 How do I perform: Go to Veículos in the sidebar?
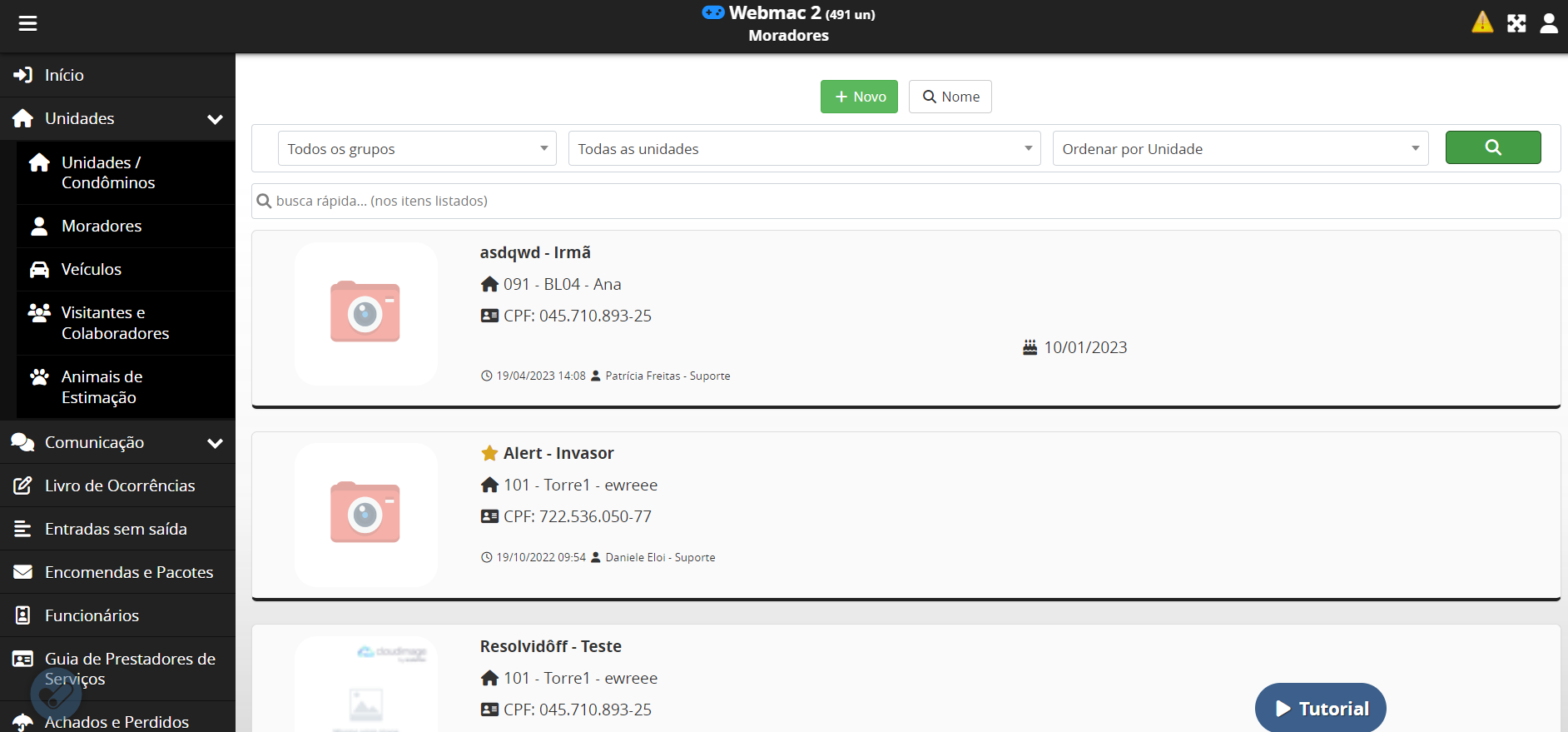(x=92, y=269)
